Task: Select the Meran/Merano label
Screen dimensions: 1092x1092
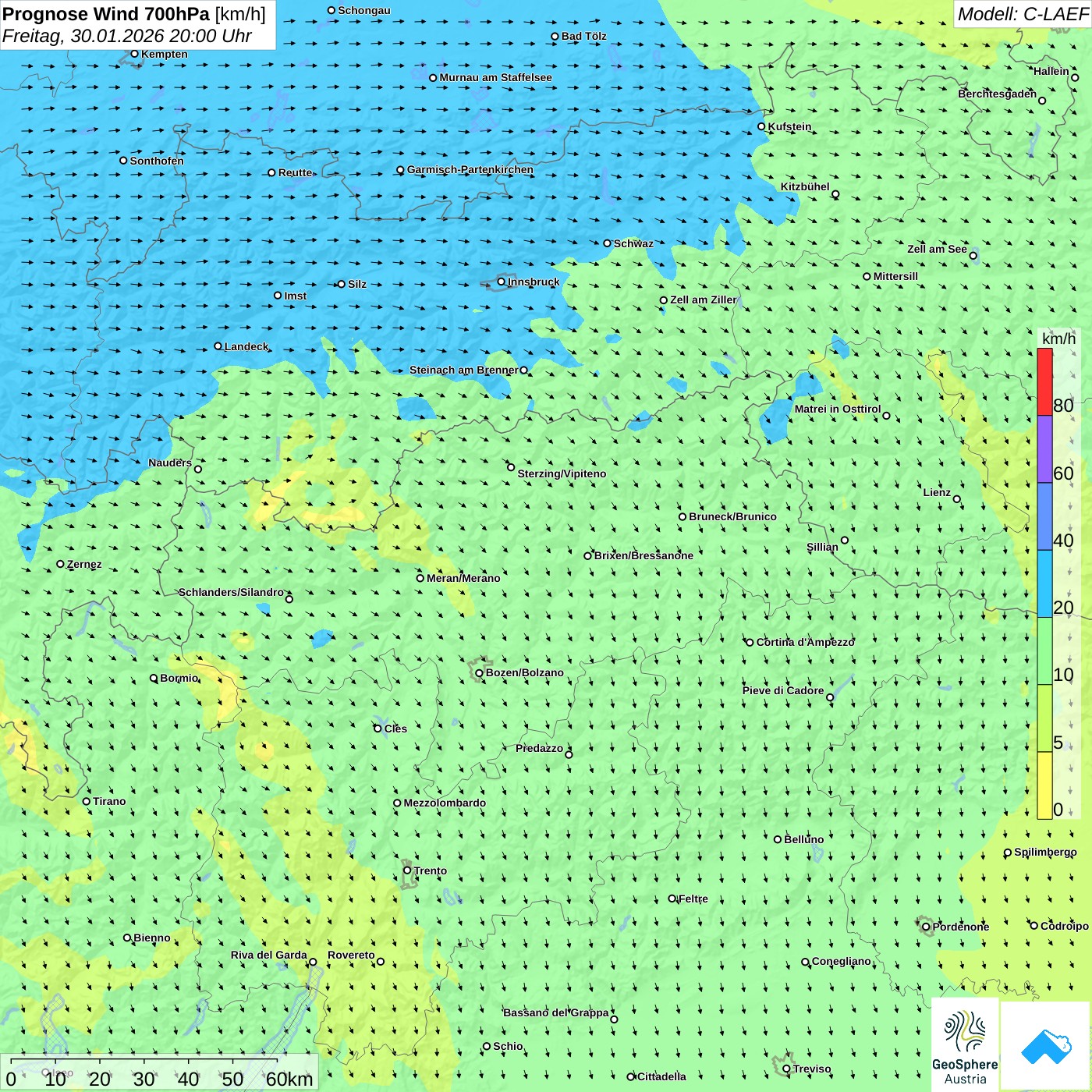Action: pyautogui.click(x=463, y=578)
